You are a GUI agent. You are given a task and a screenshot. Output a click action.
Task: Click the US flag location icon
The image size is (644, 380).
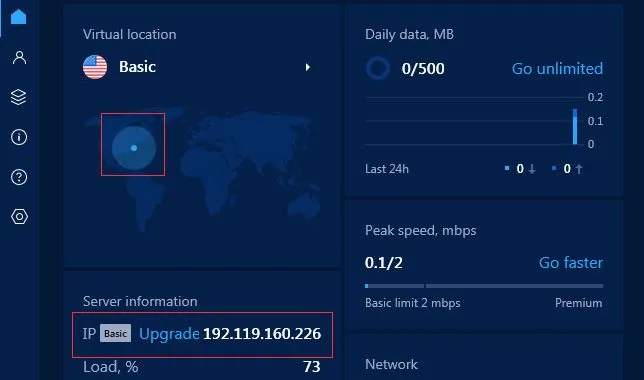(x=95, y=67)
